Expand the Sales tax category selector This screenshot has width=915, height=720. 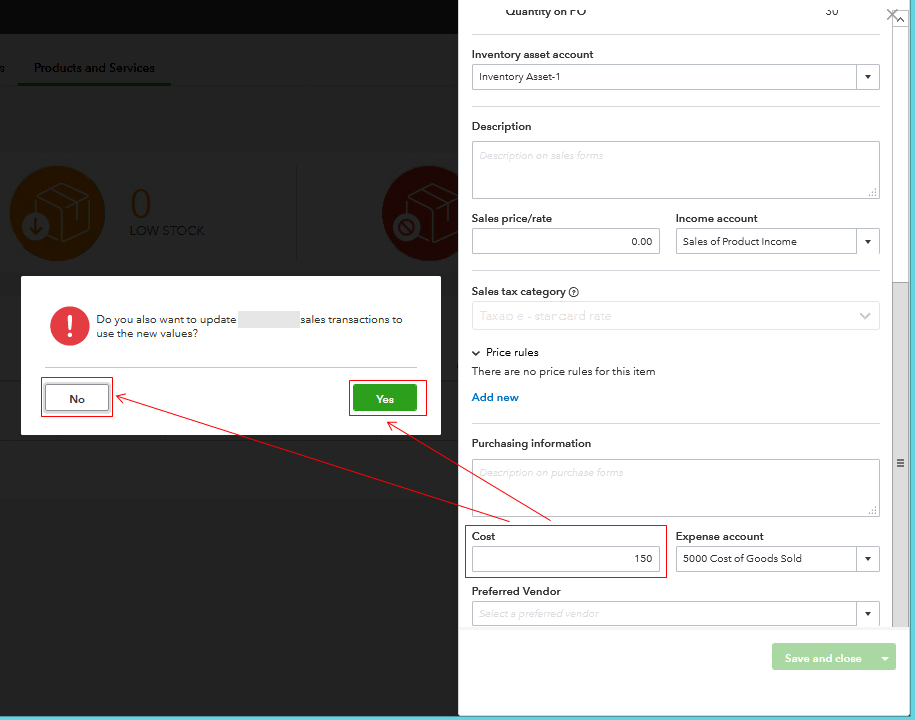point(675,316)
